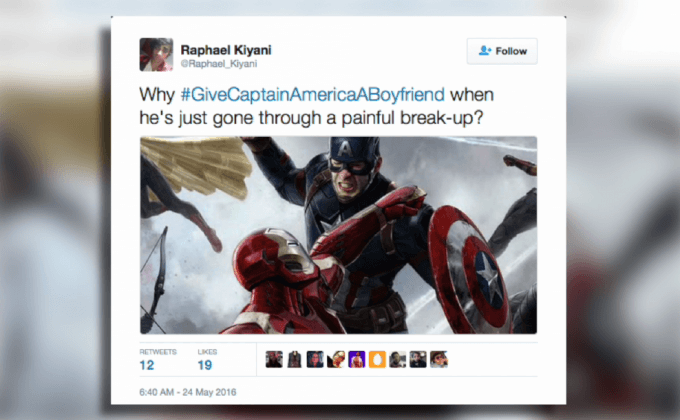Open the Captain America vs Iron Man image
The image size is (680, 420).
coord(338,235)
